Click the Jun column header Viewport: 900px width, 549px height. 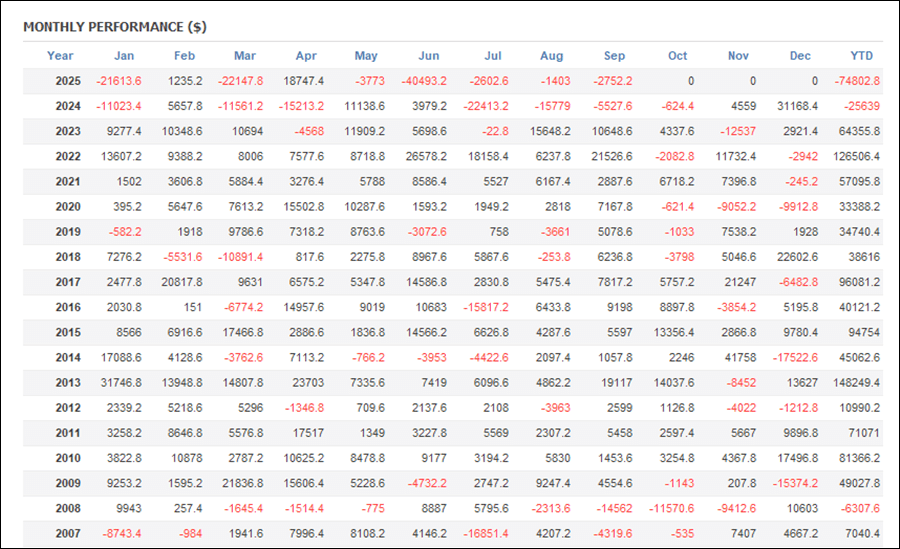coord(428,56)
